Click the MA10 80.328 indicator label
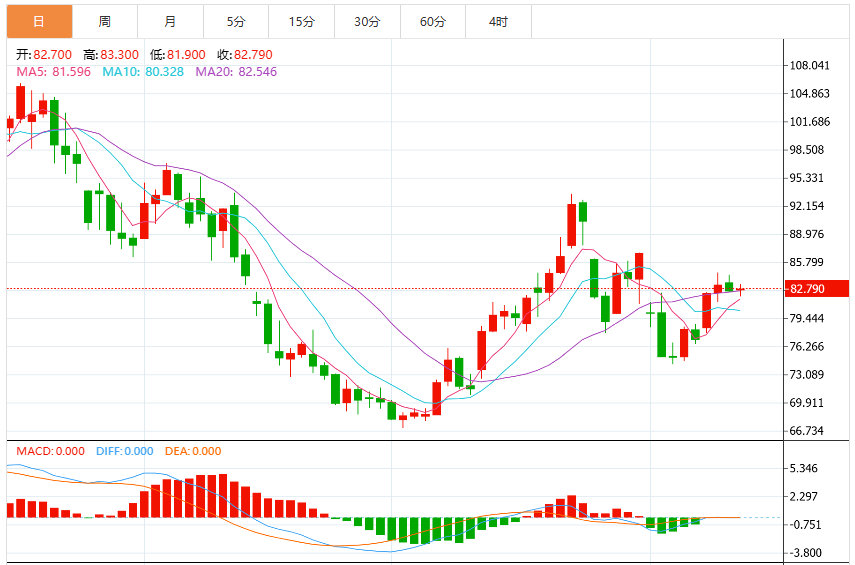Image resolution: width=855 pixels, height=565 pixels. tap(143, 72)
